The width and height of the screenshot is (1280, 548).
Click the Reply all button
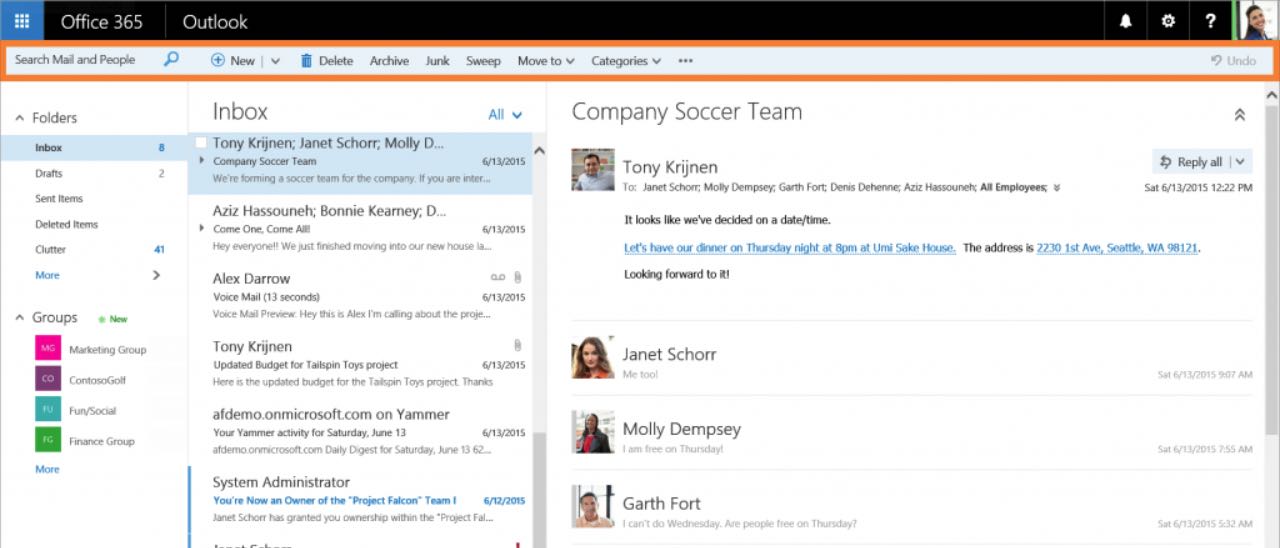pos(1190,162)
